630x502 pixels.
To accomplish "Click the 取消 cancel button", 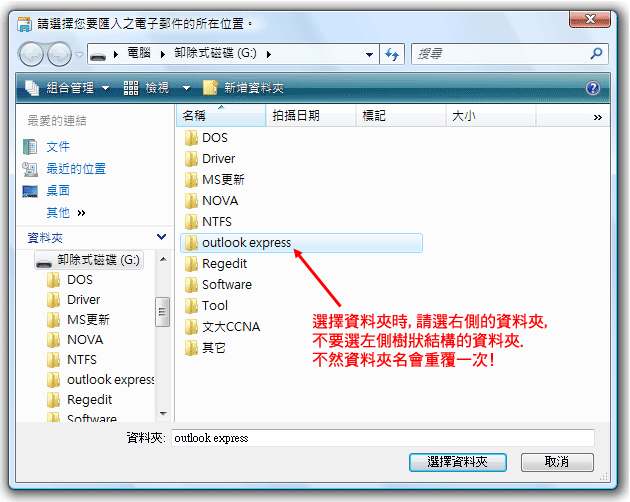I will click(557, 462).
